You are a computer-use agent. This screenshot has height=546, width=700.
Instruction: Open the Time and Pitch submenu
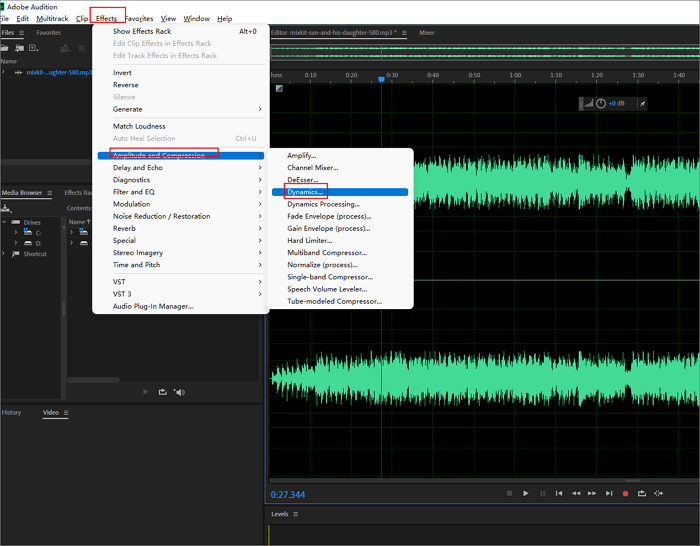180,265
